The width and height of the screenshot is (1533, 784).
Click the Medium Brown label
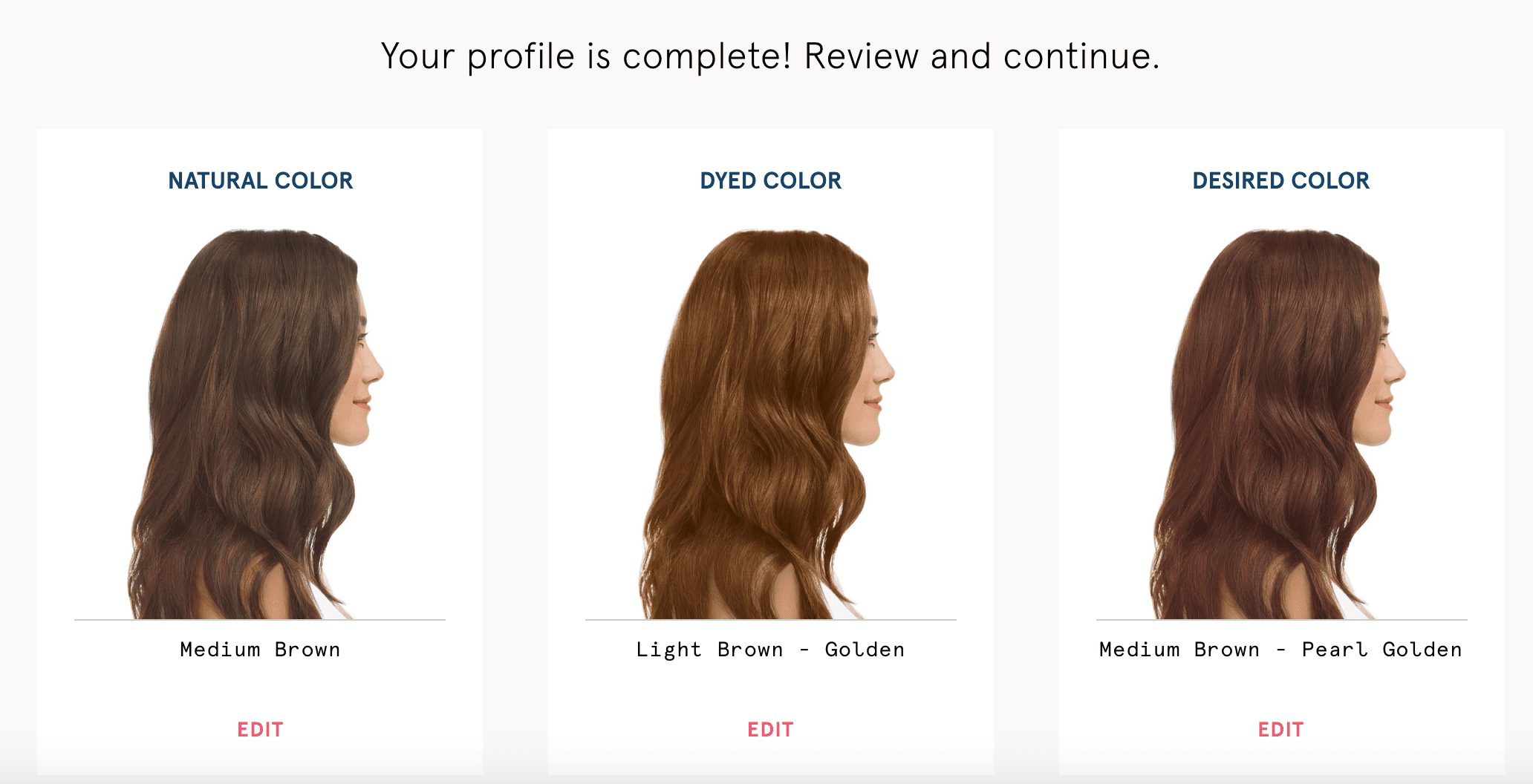tap(260, 650)
